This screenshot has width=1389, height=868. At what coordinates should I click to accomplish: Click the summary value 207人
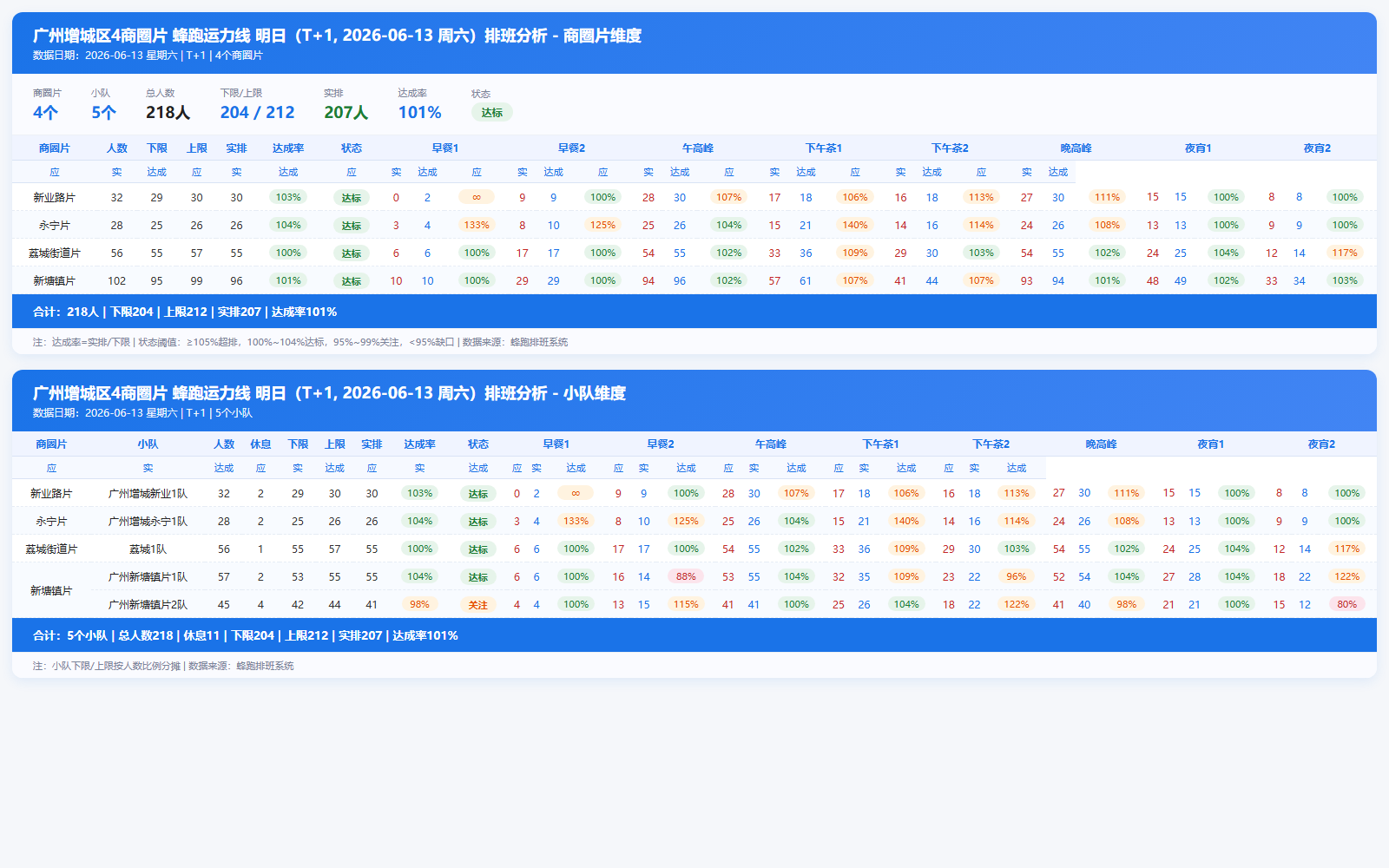pyautogui.click(x=346, y=112)
